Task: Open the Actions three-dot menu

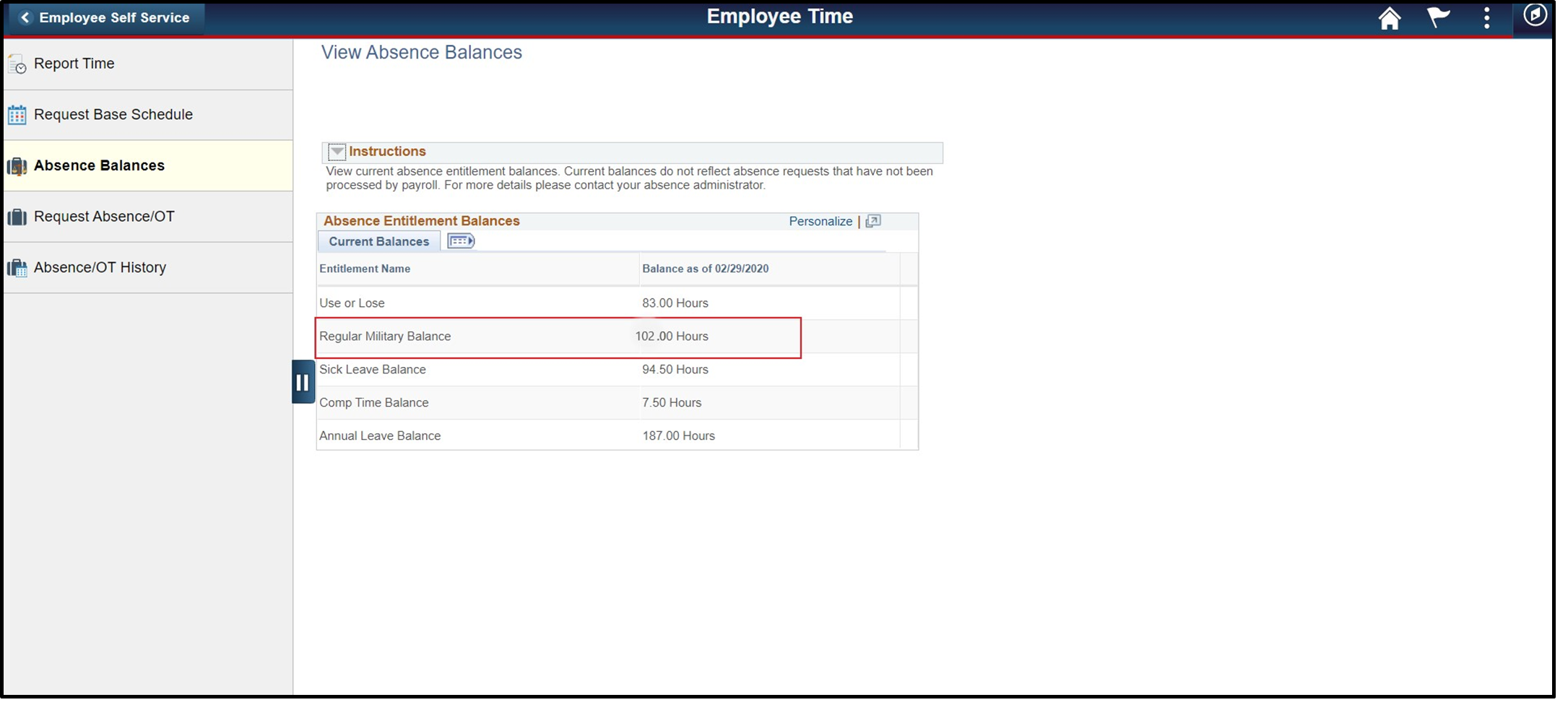Action: click(1486, 17)
